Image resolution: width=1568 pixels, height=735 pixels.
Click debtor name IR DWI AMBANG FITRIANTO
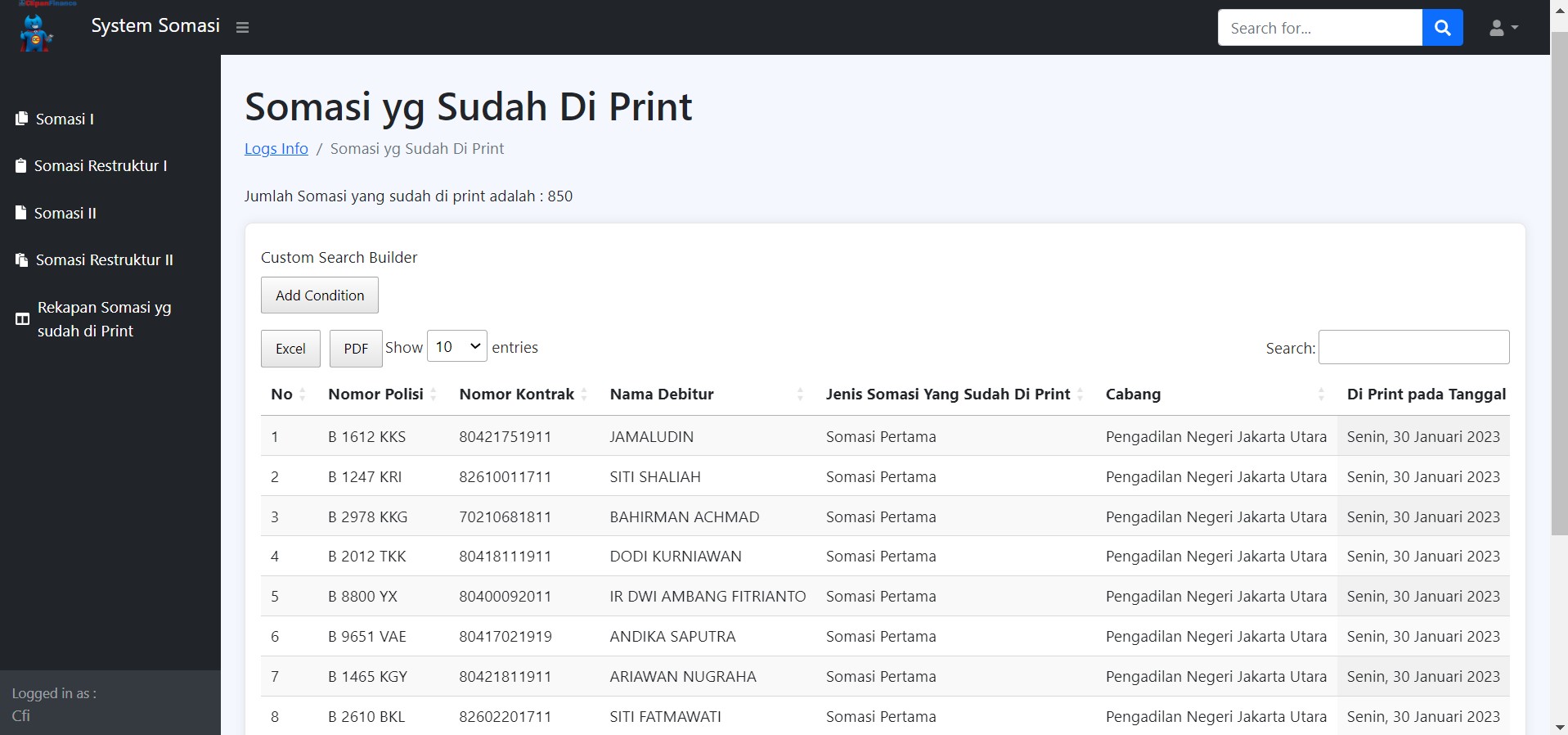[708, 597]
